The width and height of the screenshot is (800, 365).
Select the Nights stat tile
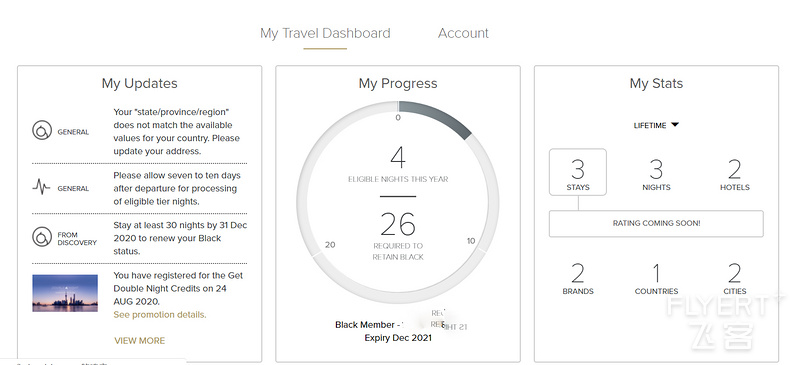656,175
